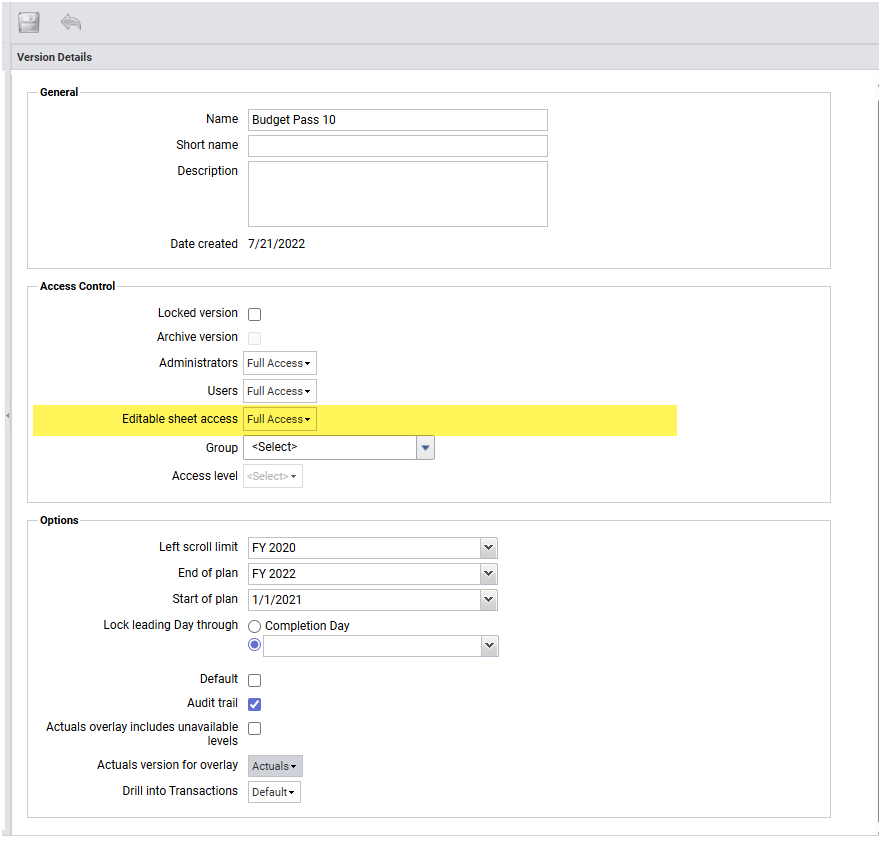
Task: Click the back arrow undo icon
Action: coord(70,22)
